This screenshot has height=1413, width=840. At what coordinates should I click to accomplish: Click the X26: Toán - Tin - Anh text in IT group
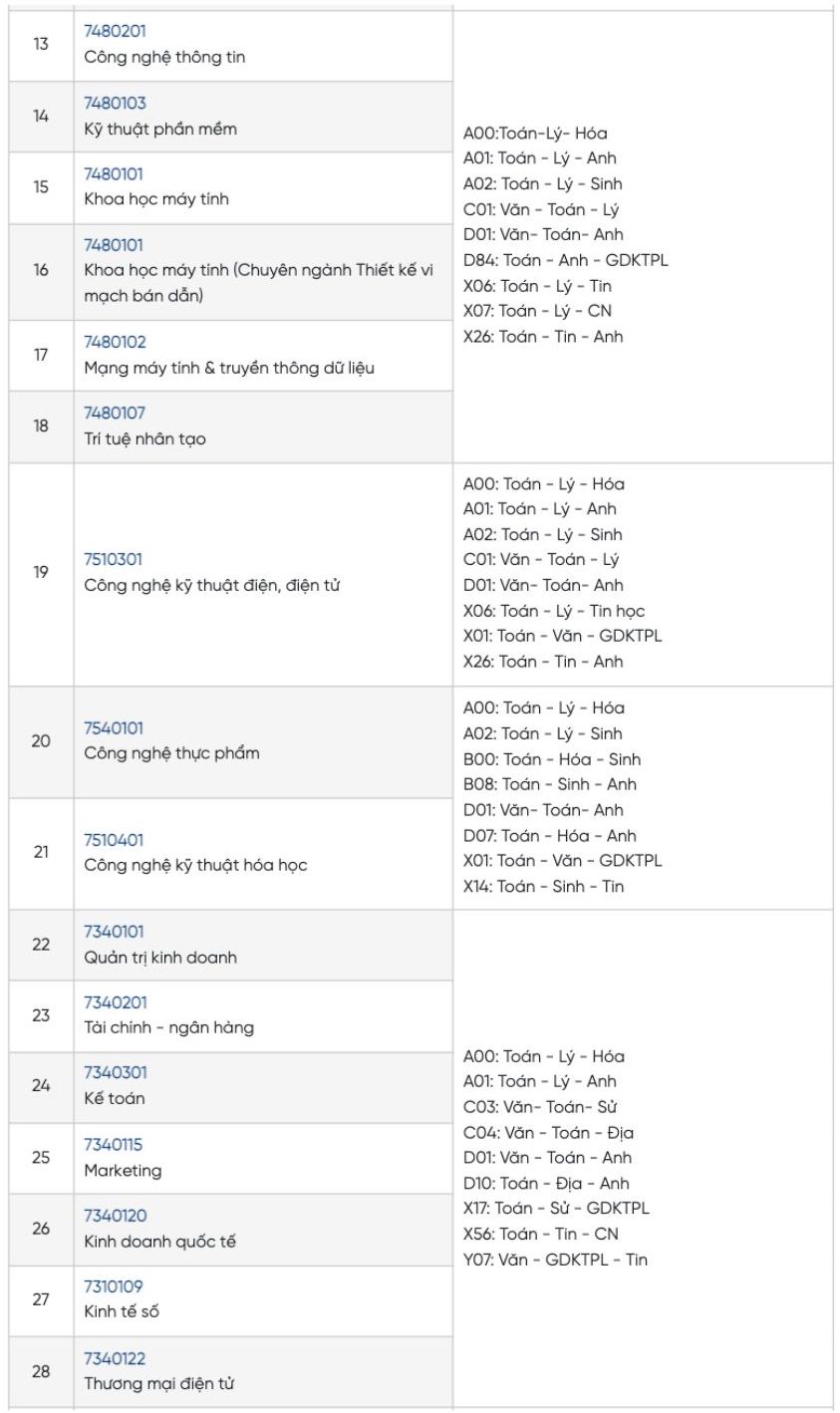click(543, 337)
